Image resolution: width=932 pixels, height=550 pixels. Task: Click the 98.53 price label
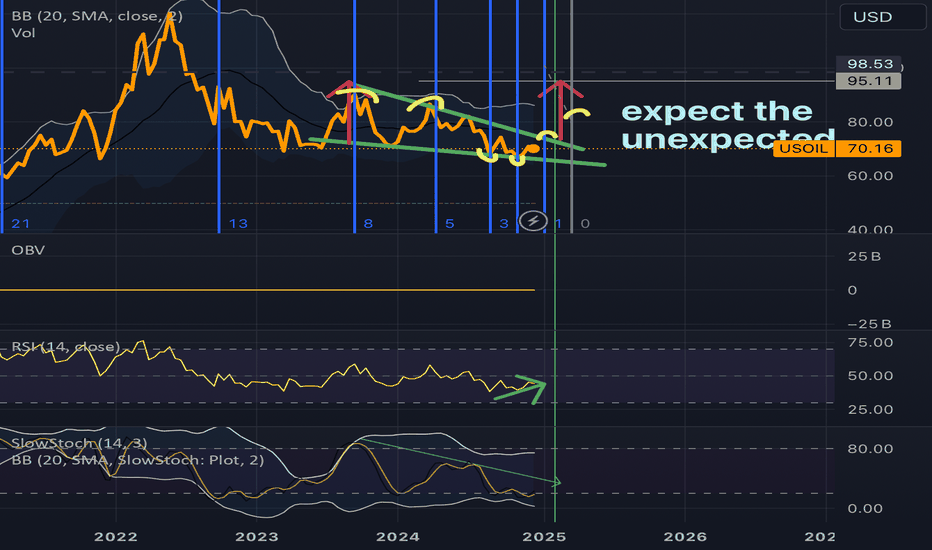(870, 64)
